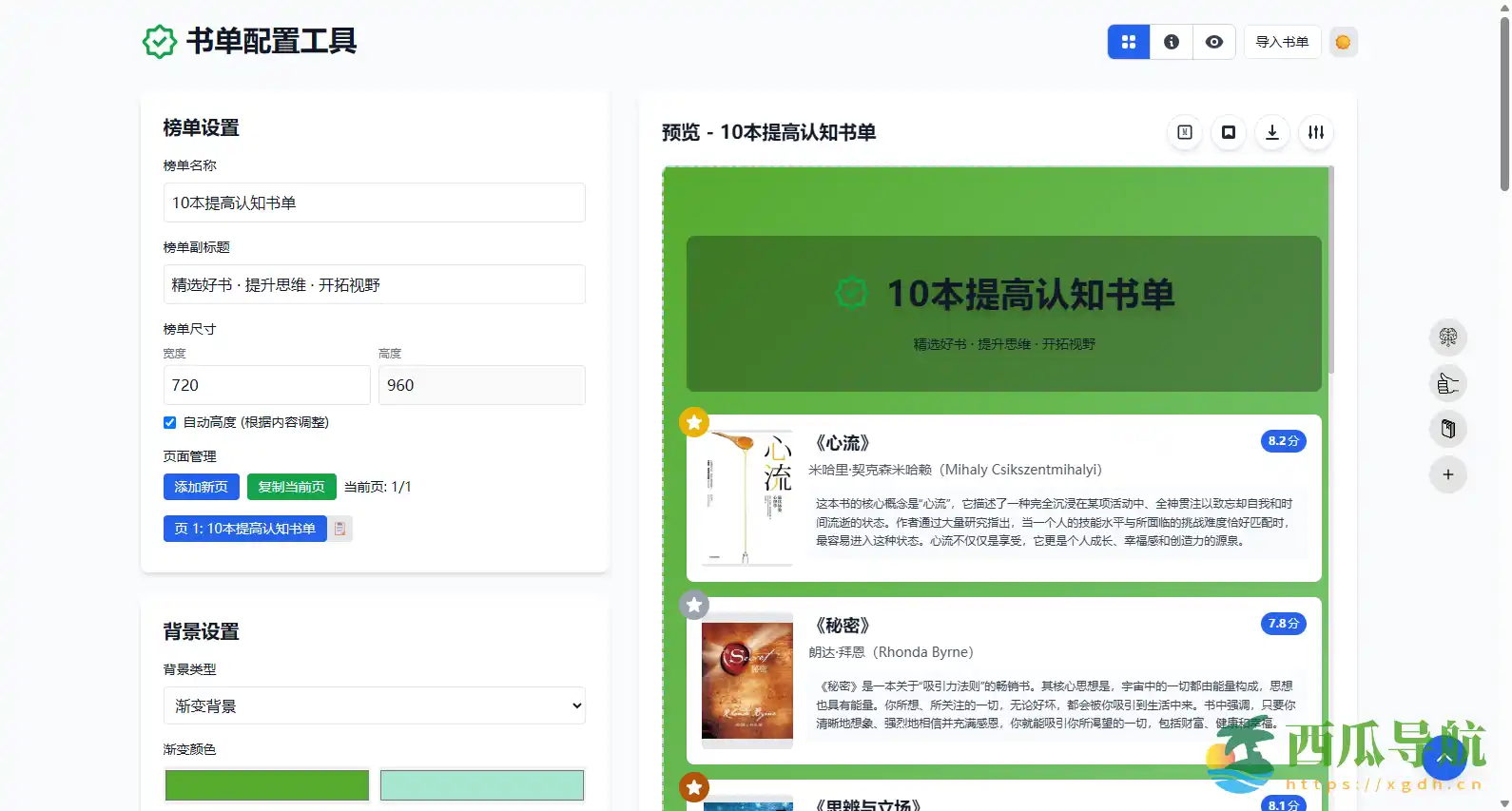Click the brain icon in right sidebar

(x=1448, y=337)
